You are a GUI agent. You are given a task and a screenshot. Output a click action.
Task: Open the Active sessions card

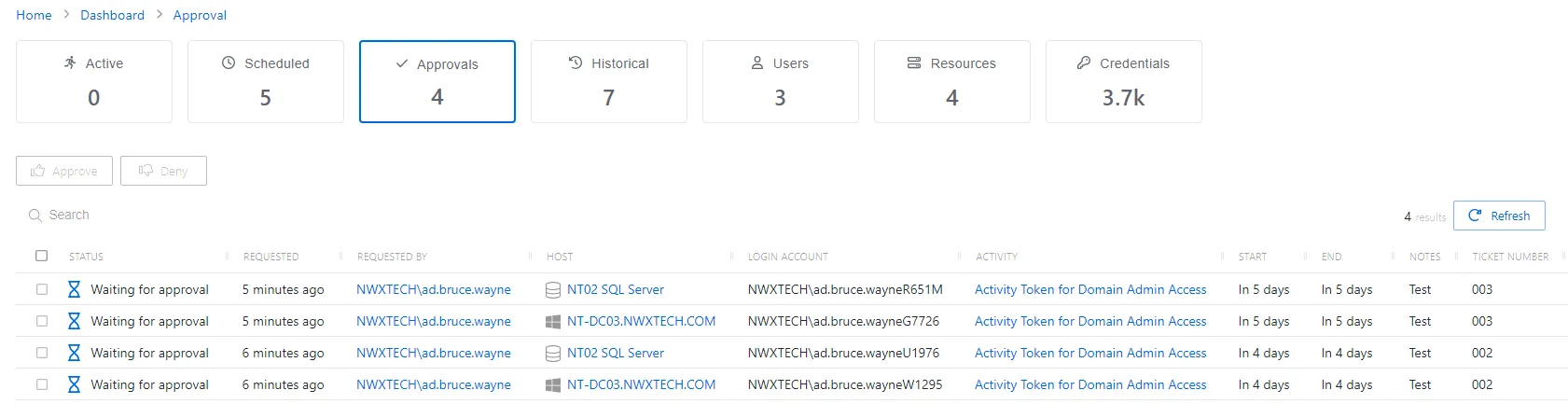pyautogui.click(x=94, y=81)
